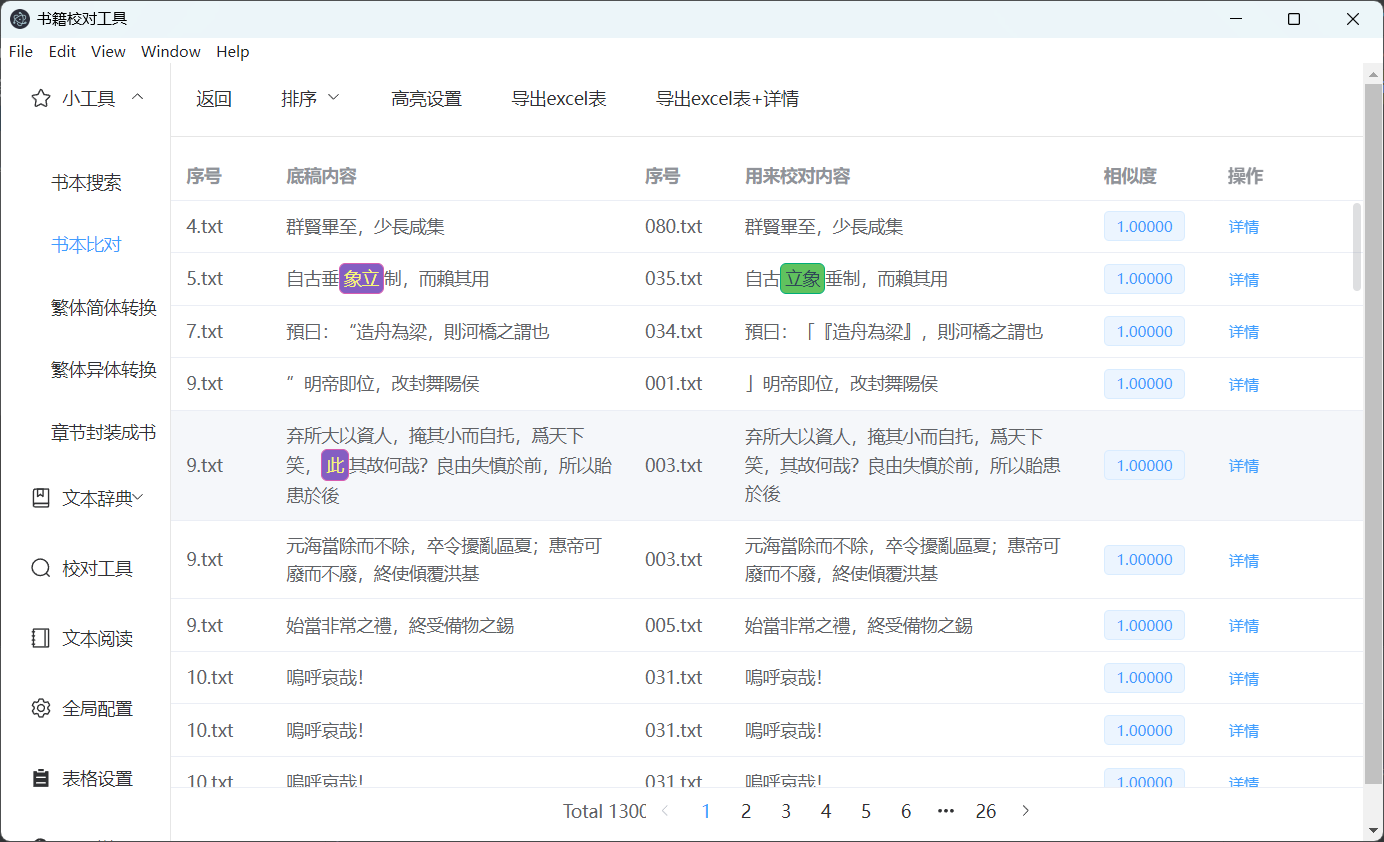Go to page 4
The width and height of the screenshot is (1384, 842).
pyautogui.click(x=826, y=811)
